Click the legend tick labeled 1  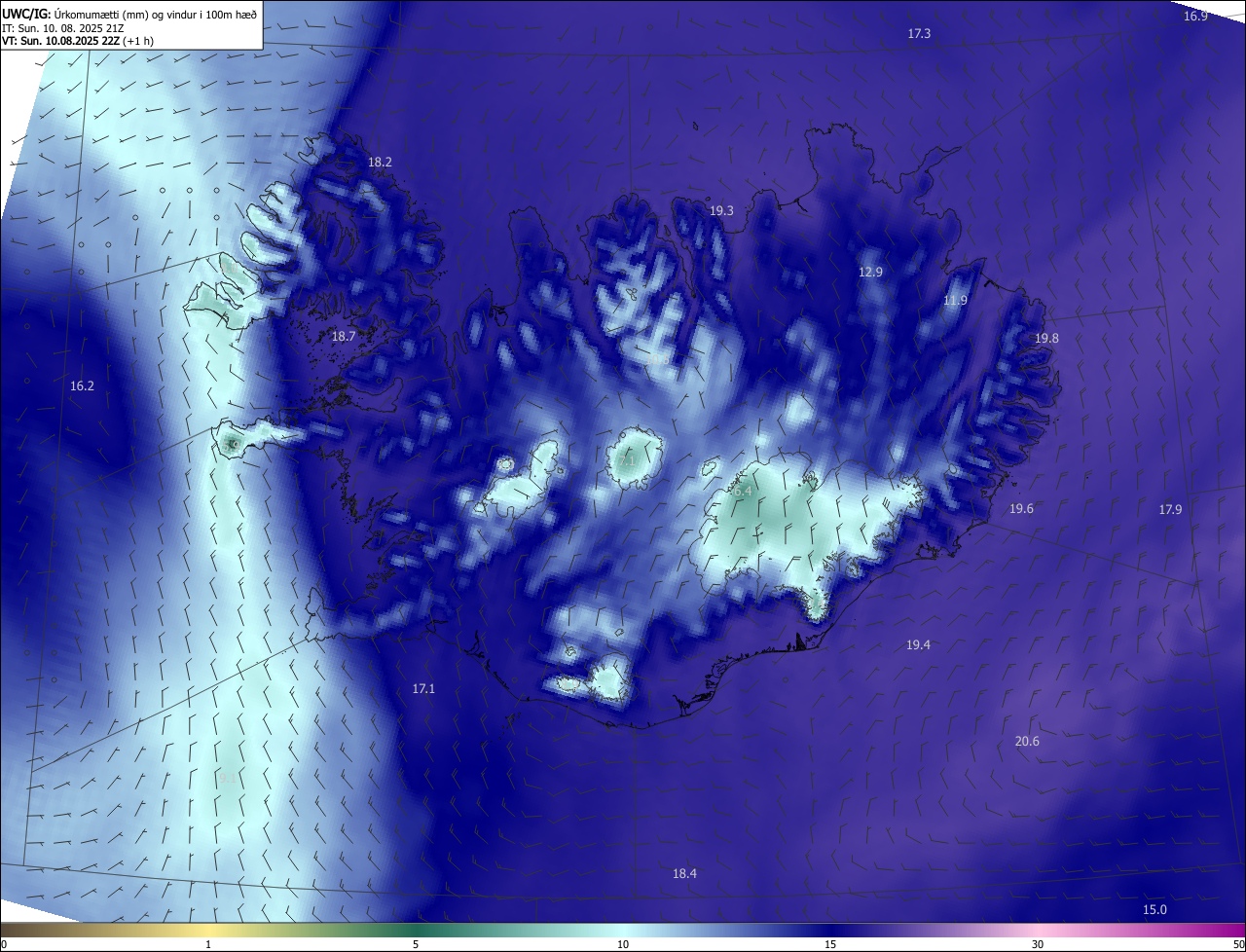click(208, 944)
